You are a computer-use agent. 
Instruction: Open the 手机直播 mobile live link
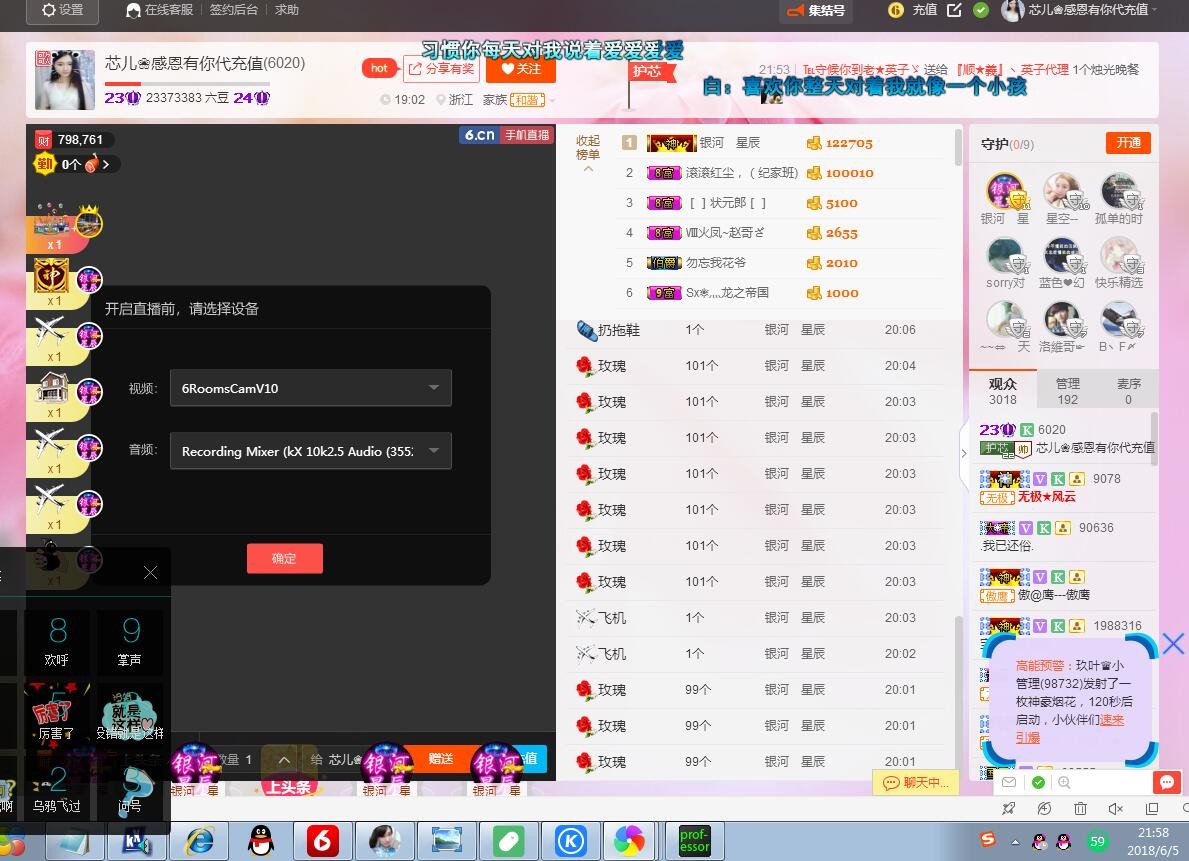point(527,135)
